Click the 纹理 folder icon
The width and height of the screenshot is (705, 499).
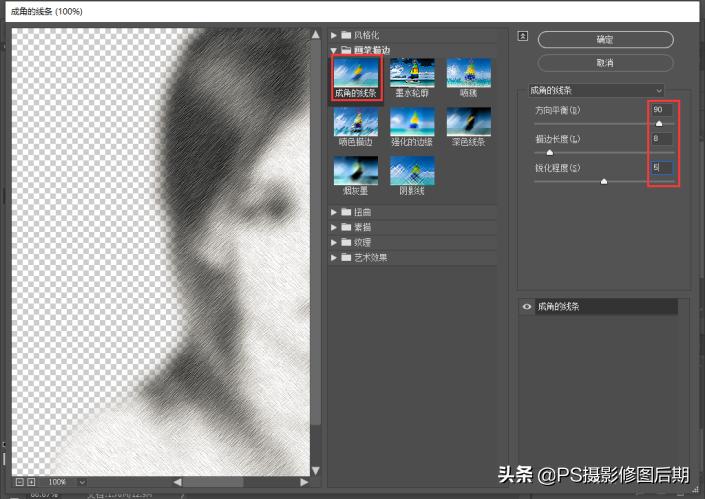[x=346, y=243]
